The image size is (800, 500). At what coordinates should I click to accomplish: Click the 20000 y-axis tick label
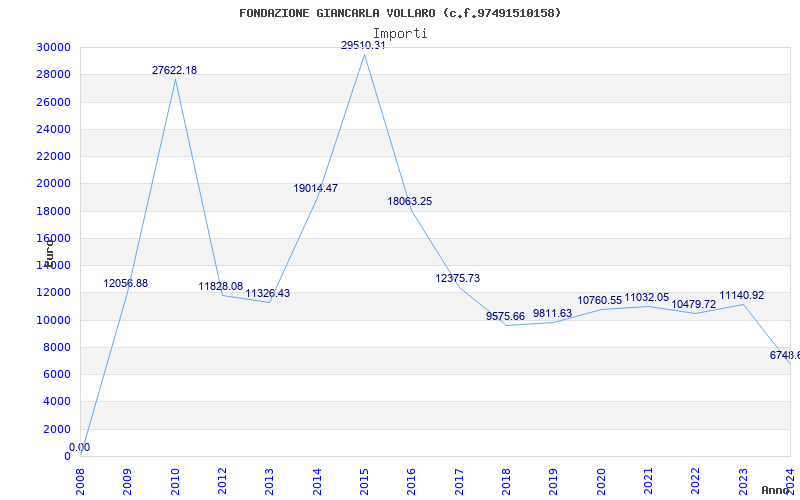coord(53,184)
